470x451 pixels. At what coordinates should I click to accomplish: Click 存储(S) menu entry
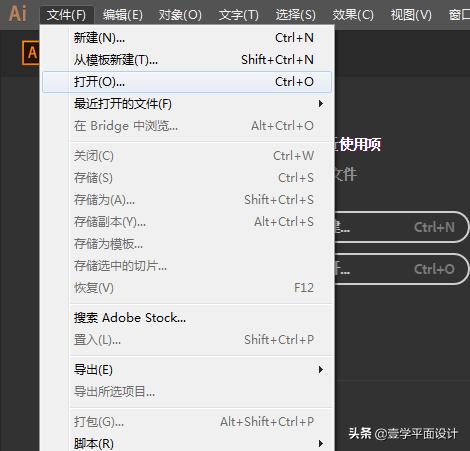click(187, 178)
